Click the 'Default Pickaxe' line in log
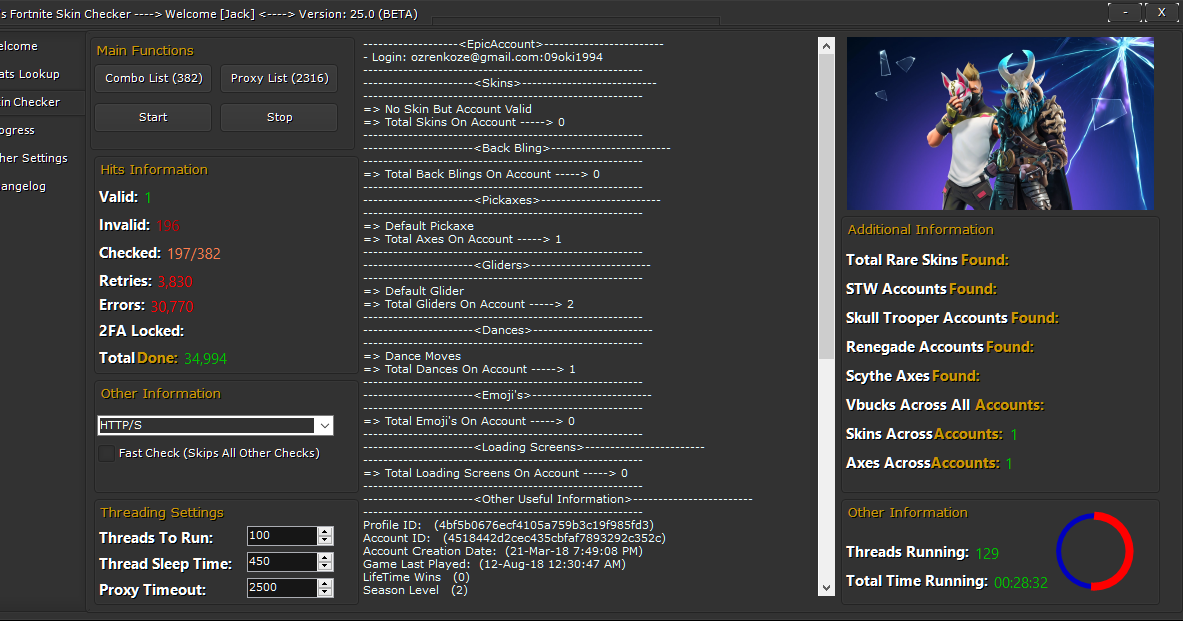This screenshot has width=1183, height=621. pyautogui.click(x=419, y=226)
